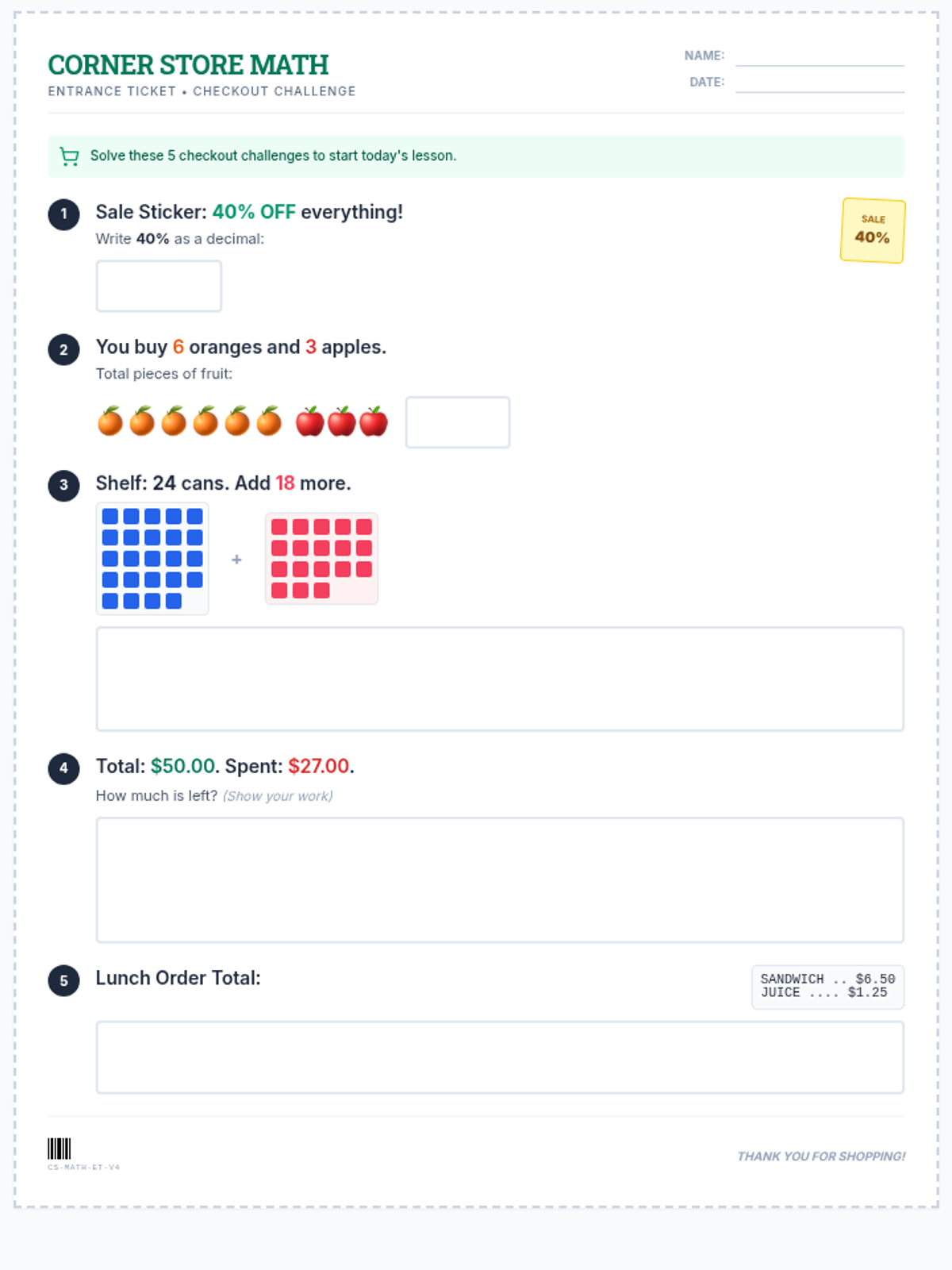Viewport: 952px width, 1270px height.
Task: Click the number 5 question badge
Action: coord(63,980)
